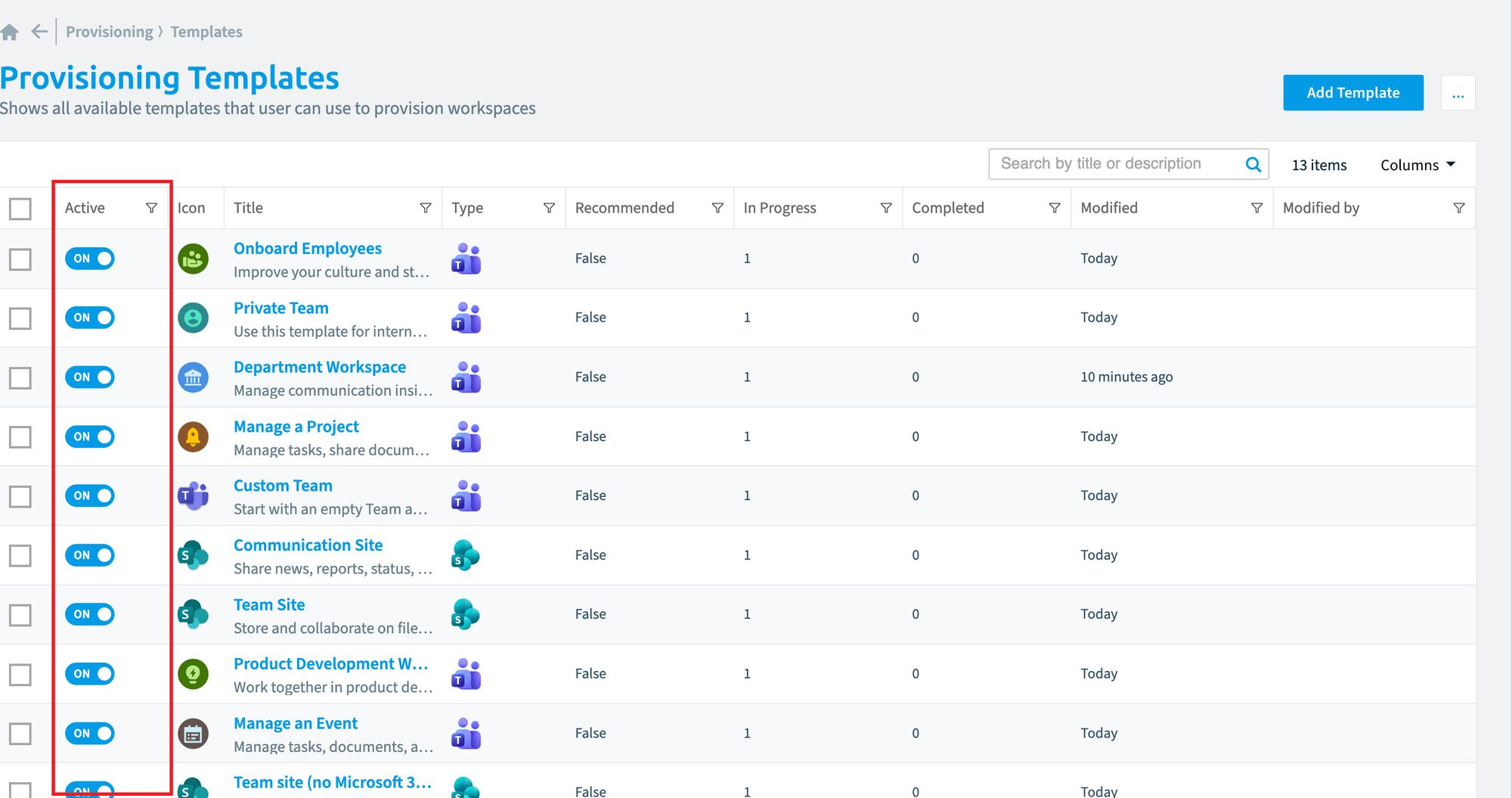Image resolution: width=1512 pixels, height=798 pixels.
Task: Click the 13 items count label
Action: point(1319,165)
